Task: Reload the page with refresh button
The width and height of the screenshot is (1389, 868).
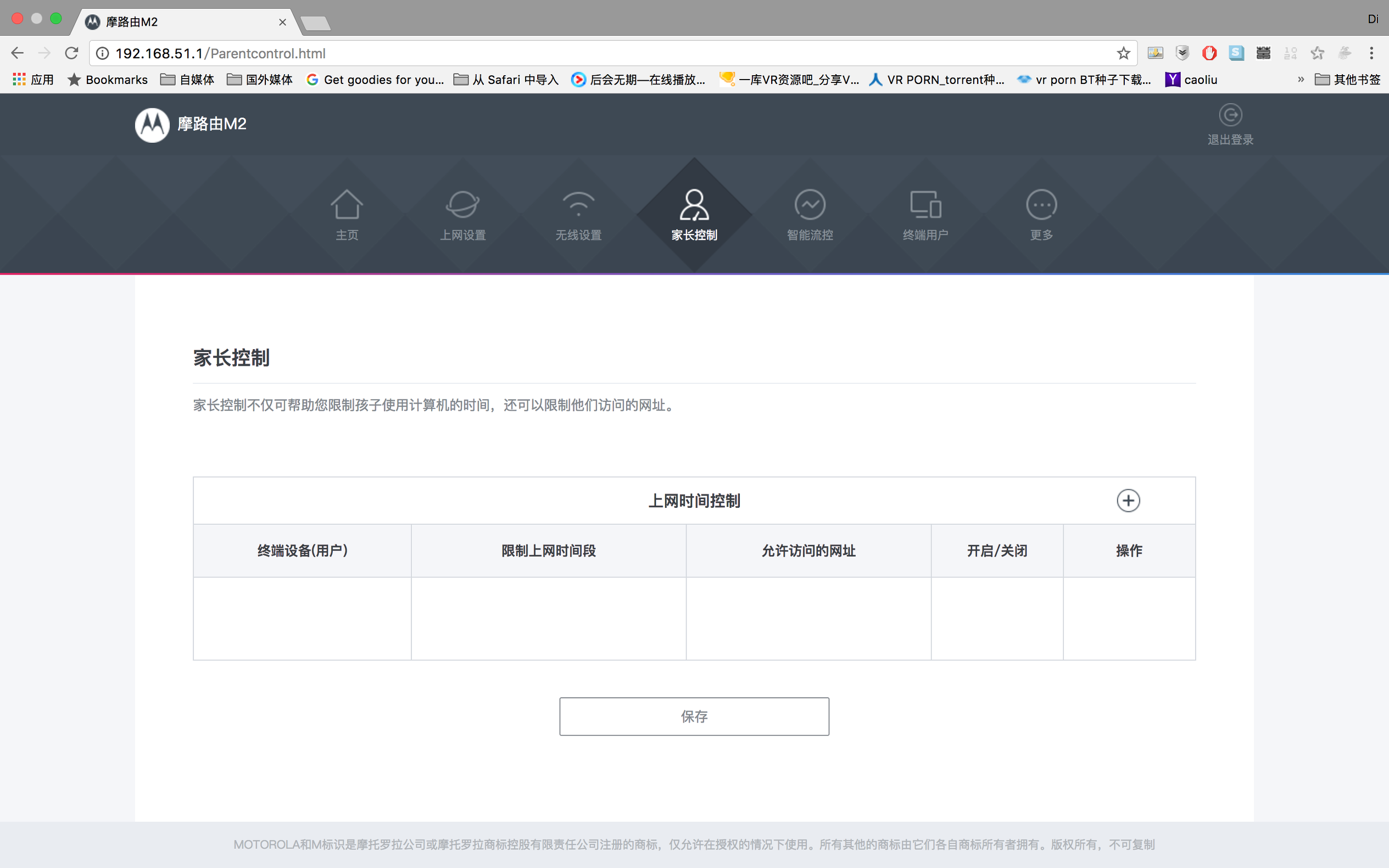Action: [x=71, y=53]
